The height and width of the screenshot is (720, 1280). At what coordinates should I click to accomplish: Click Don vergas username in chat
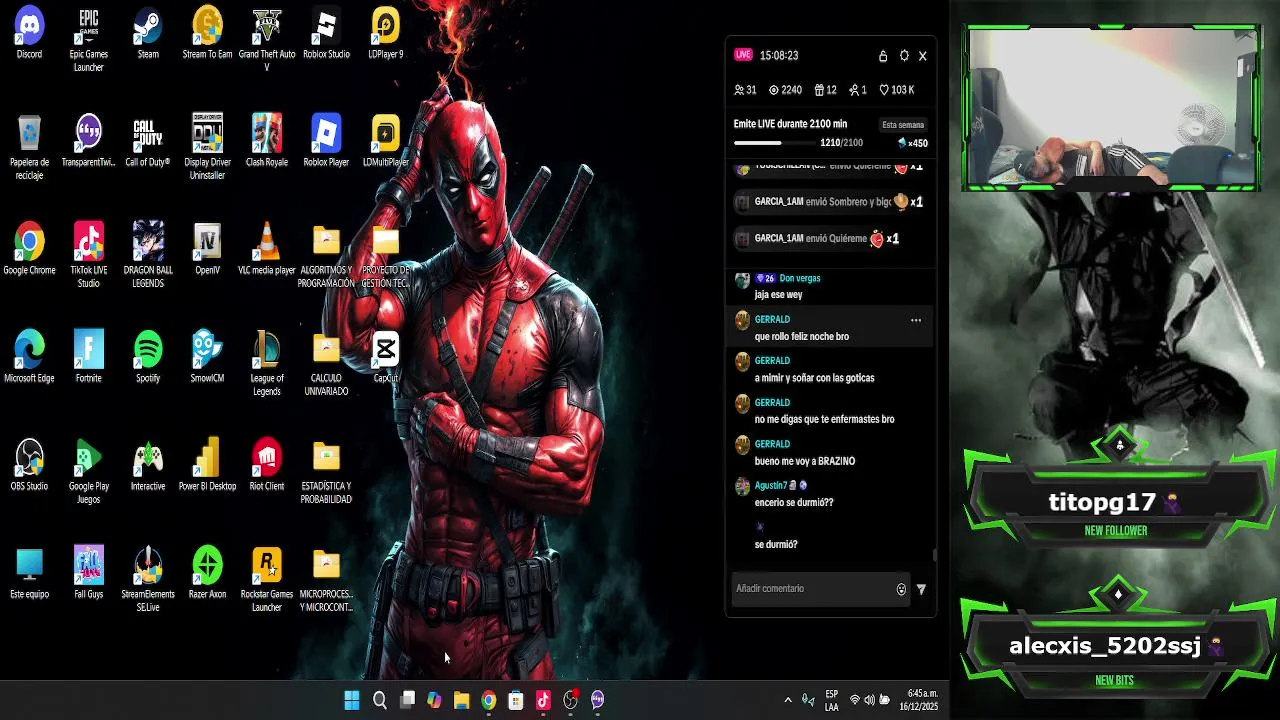click(x=800, y=278)
